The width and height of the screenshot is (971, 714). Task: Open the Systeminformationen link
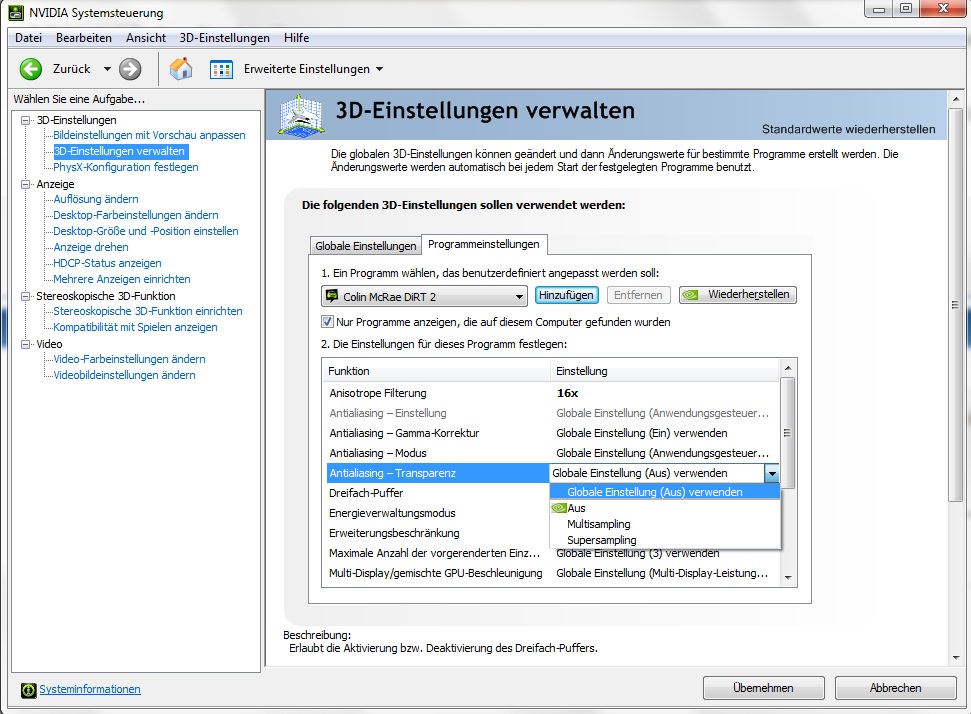(x=90, y=689)
